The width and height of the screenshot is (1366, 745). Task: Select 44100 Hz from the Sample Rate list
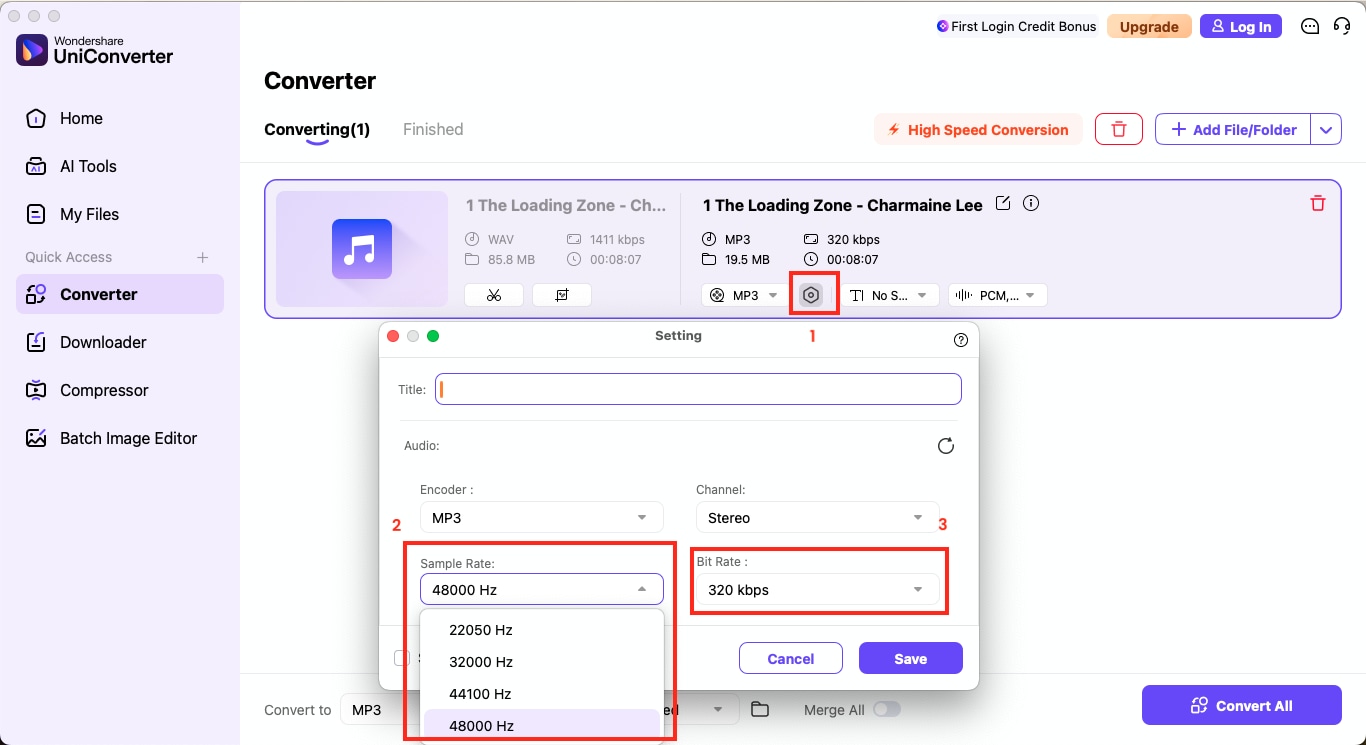coord(481,693)
